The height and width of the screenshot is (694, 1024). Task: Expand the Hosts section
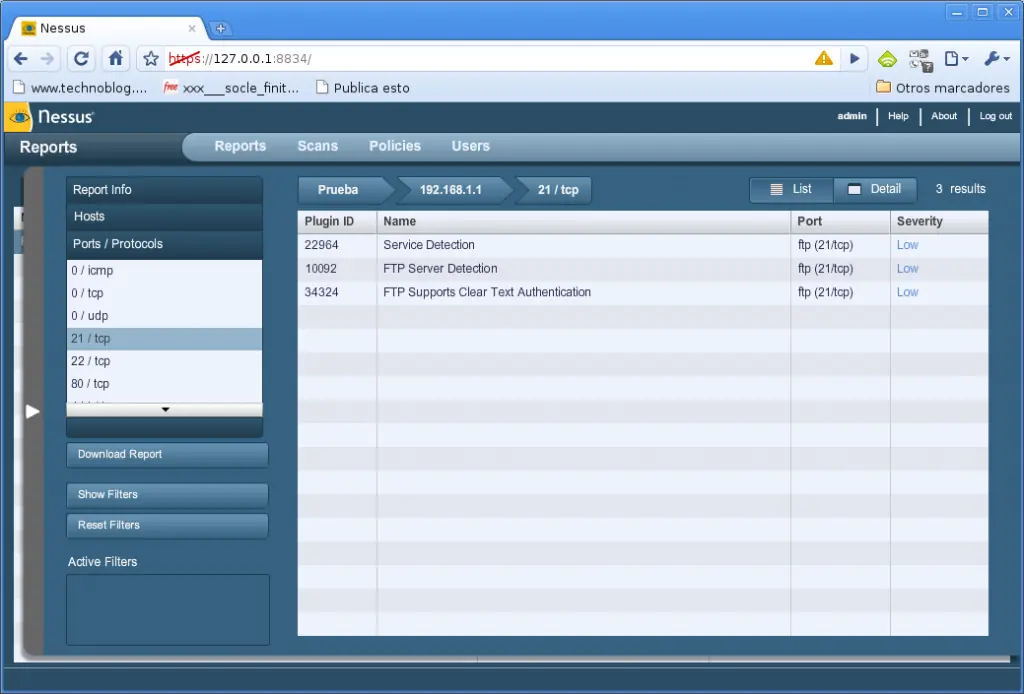coord(164,217)
